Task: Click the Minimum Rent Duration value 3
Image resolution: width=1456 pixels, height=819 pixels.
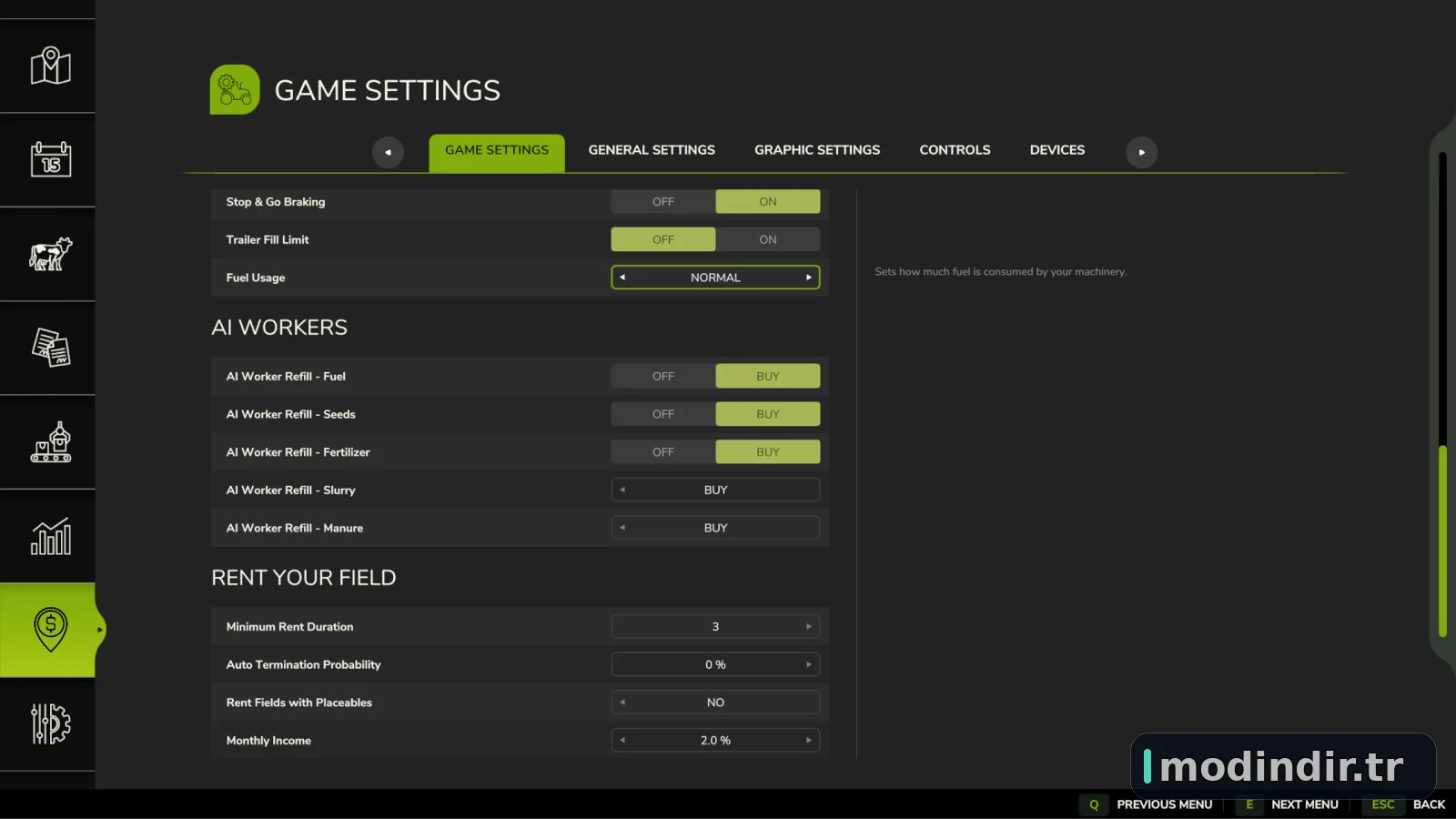Action: (x=715, y=627)
